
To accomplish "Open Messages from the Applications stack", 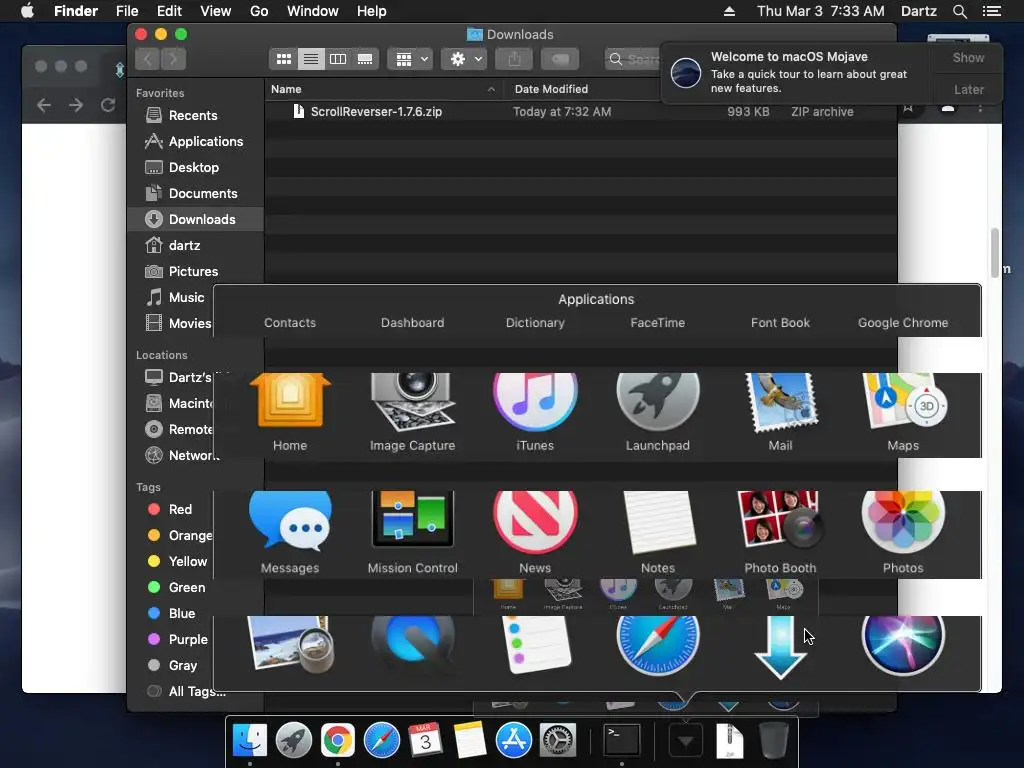I will tap(290, 522).
